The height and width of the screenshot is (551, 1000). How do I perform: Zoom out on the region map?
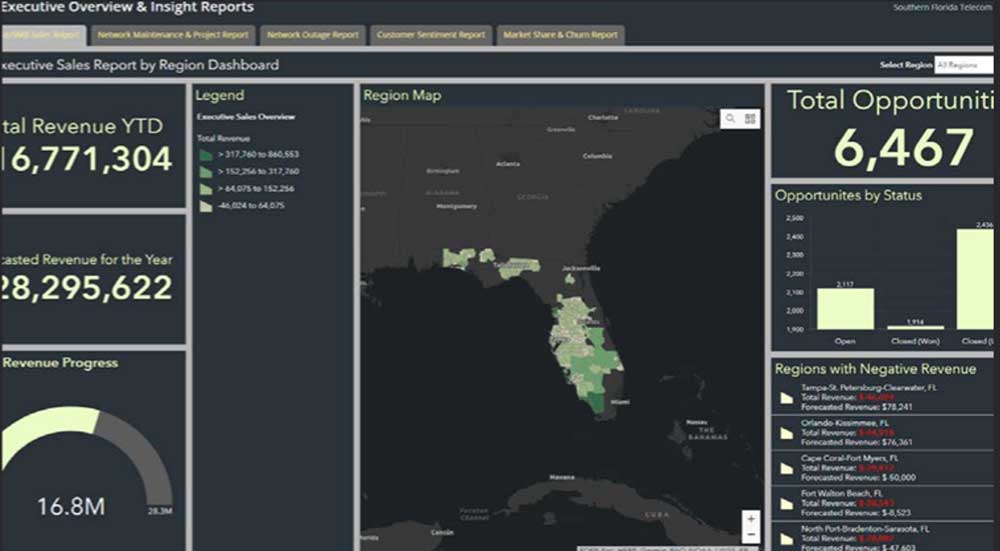point(749,535)
